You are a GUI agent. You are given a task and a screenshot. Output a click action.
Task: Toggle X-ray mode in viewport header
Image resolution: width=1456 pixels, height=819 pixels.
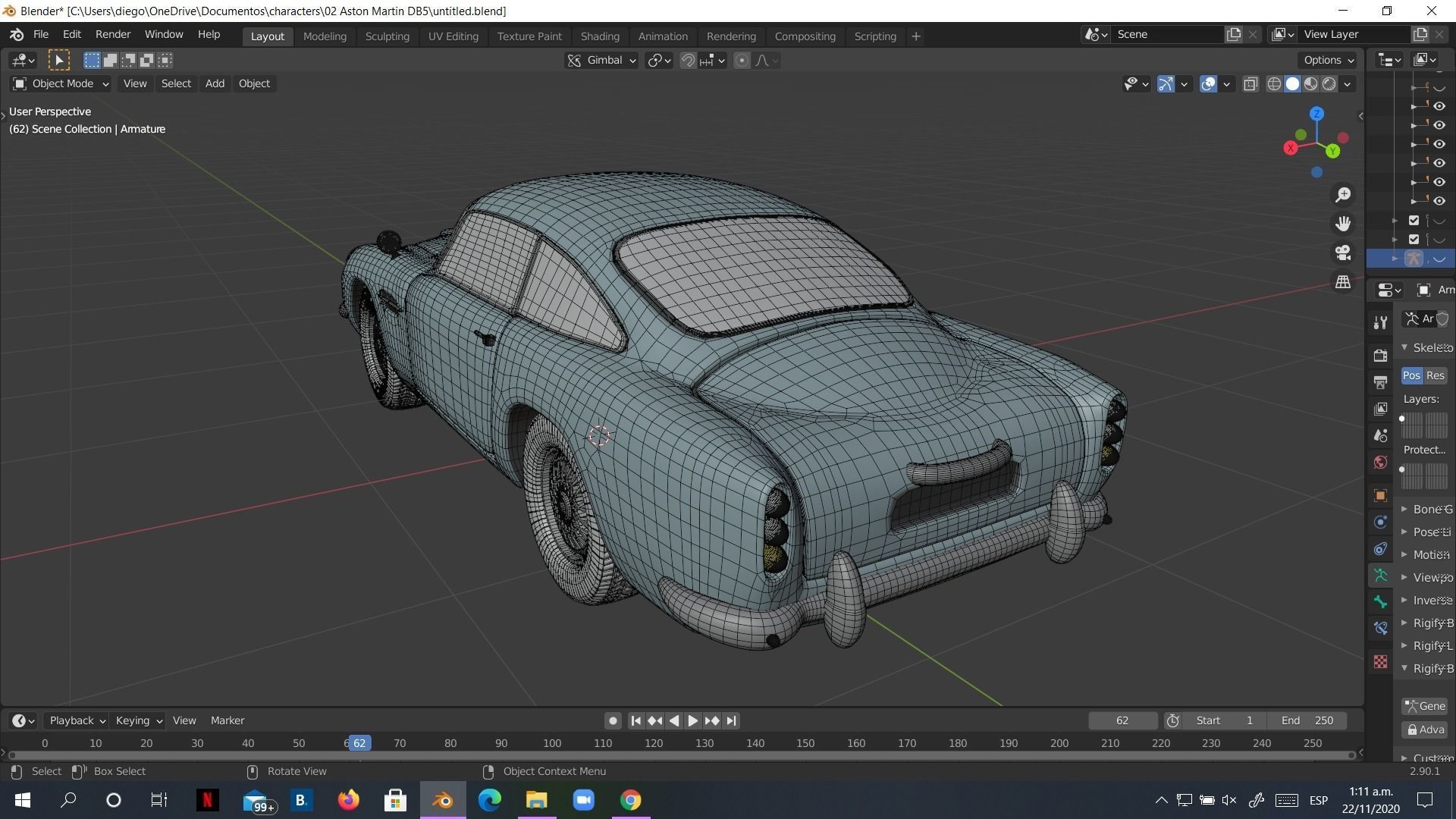1250,84
